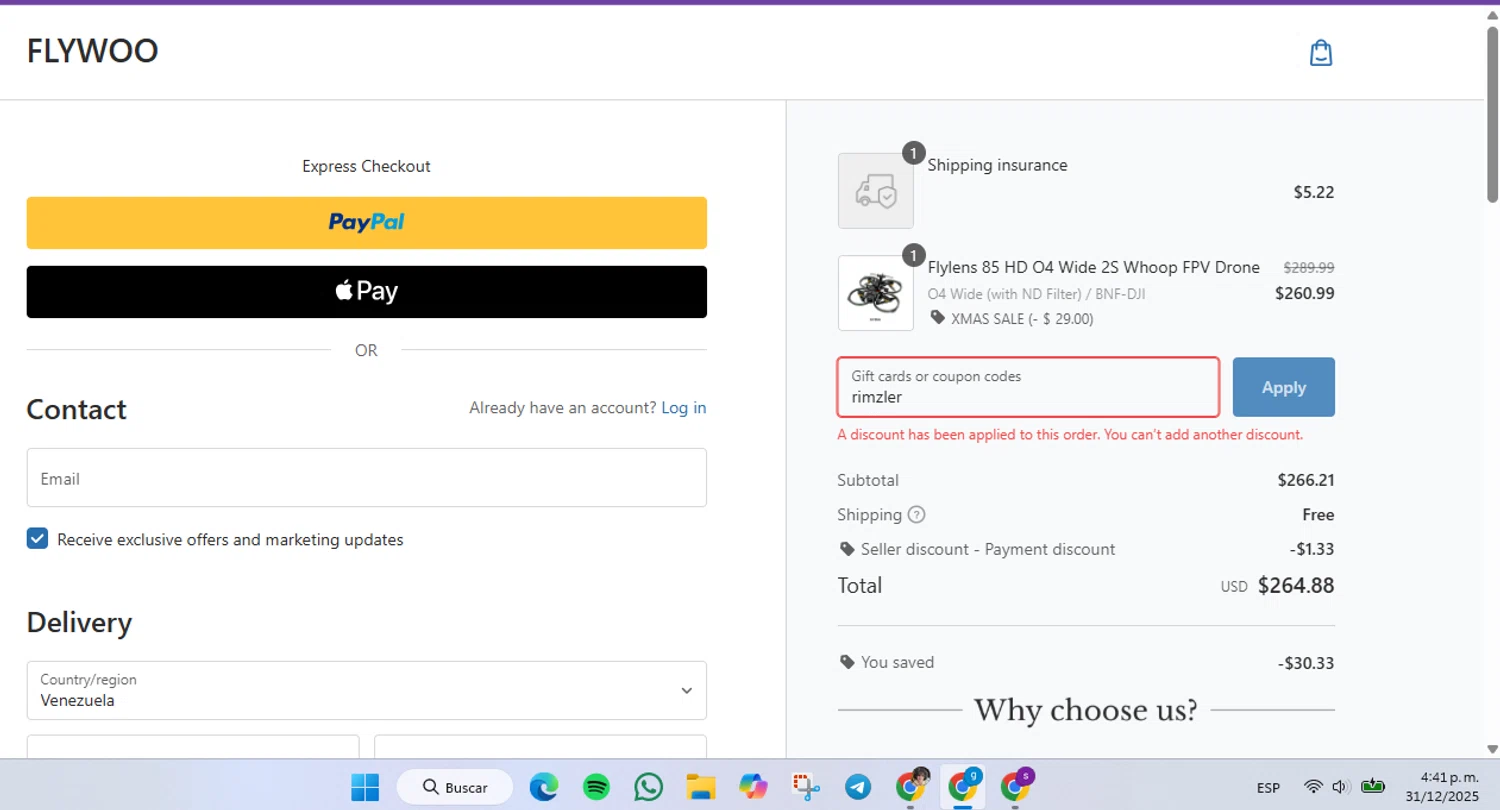Open the Snipping Tool from the taskbar

point(806,788)
